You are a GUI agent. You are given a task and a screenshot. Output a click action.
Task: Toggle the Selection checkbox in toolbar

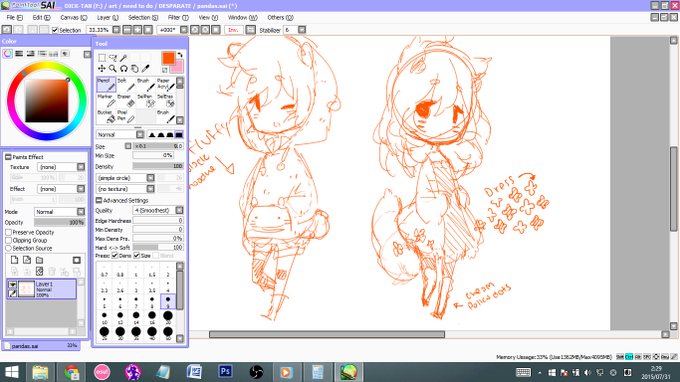[55, 30]
